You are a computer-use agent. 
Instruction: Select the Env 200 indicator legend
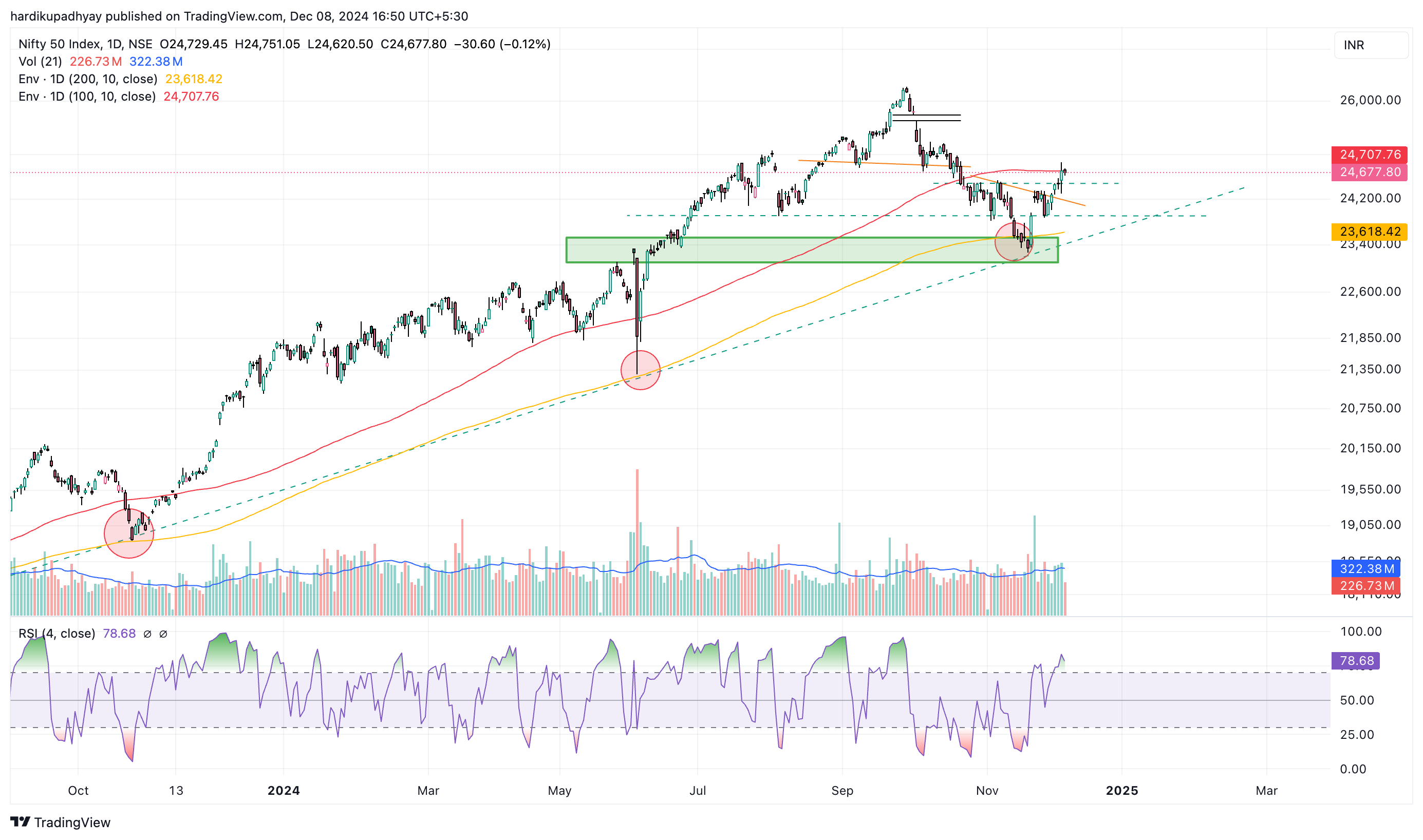88,79
